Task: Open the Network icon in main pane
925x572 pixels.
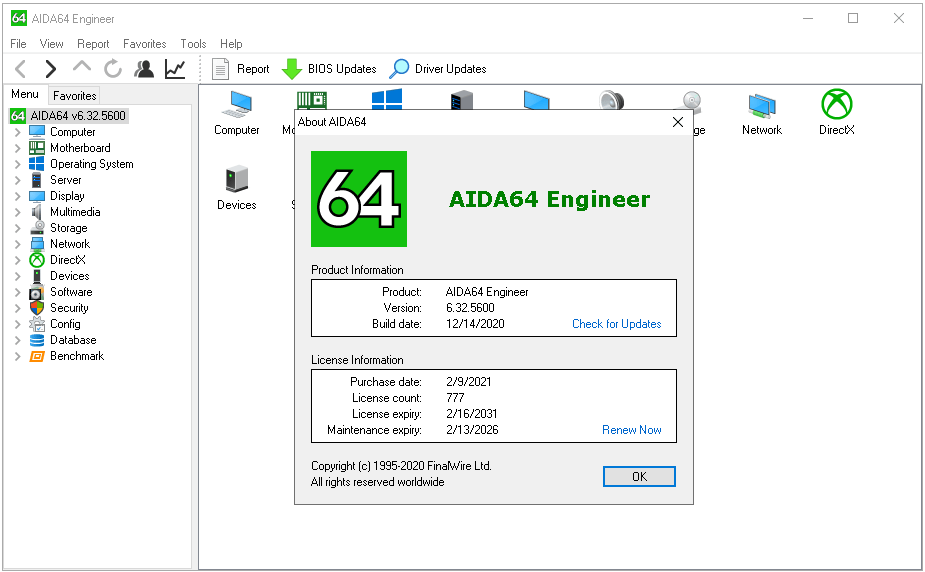Action: click(x=762, y=113)
